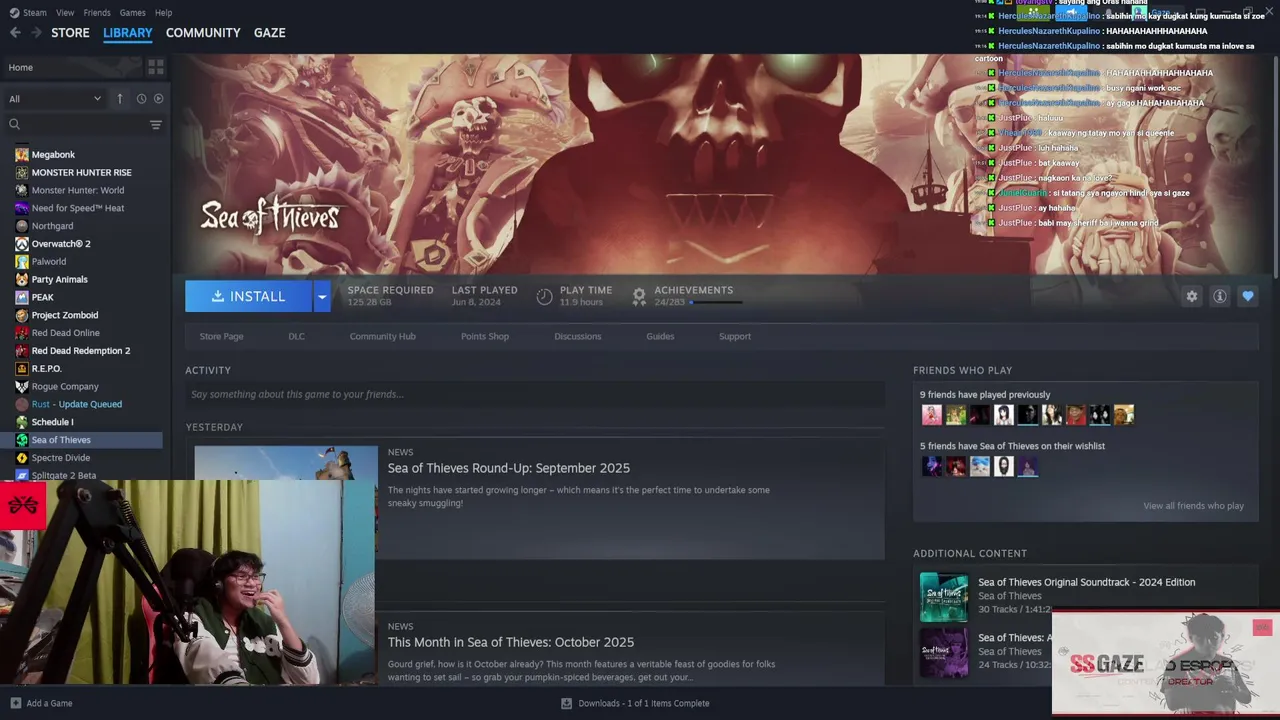Open the 2024 Edition soundtrack cover thumbnail
The height and width of the screenshot is (720, 1280).
click(944, 597)
